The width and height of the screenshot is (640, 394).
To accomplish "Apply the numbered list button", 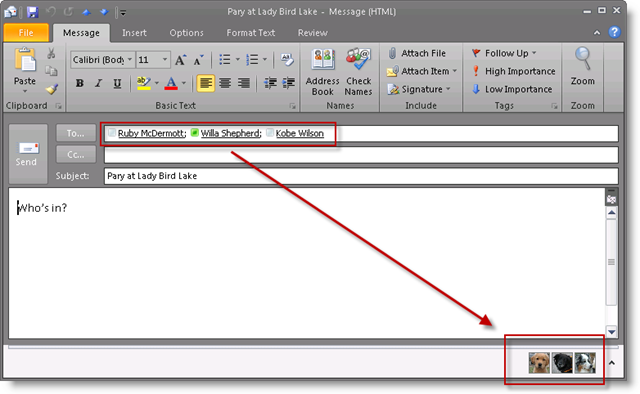I will (x=252, y=60).
